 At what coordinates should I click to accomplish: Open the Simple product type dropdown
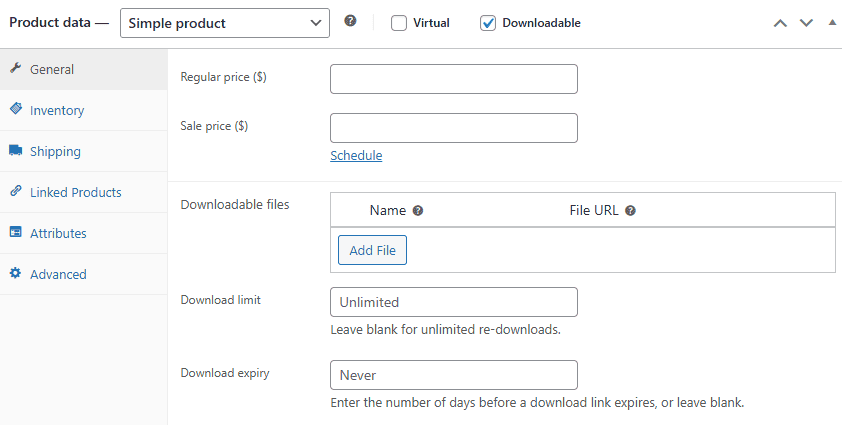tap(225, 23)
